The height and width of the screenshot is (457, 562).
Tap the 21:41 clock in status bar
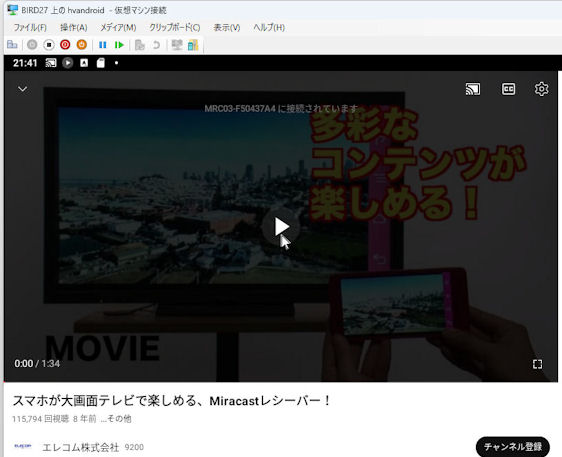(x=25, y=63)
